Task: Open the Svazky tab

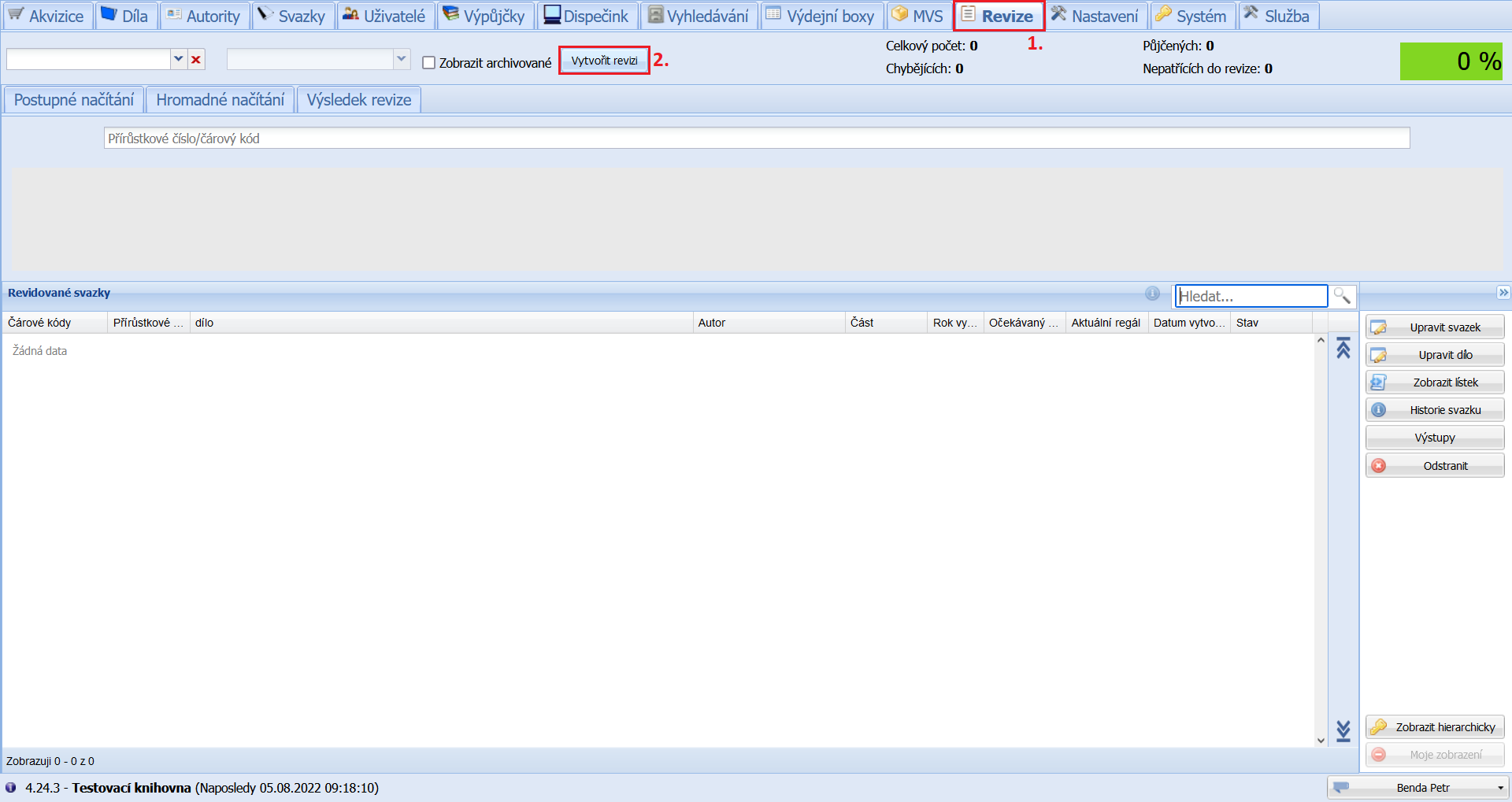Action: 293,16
